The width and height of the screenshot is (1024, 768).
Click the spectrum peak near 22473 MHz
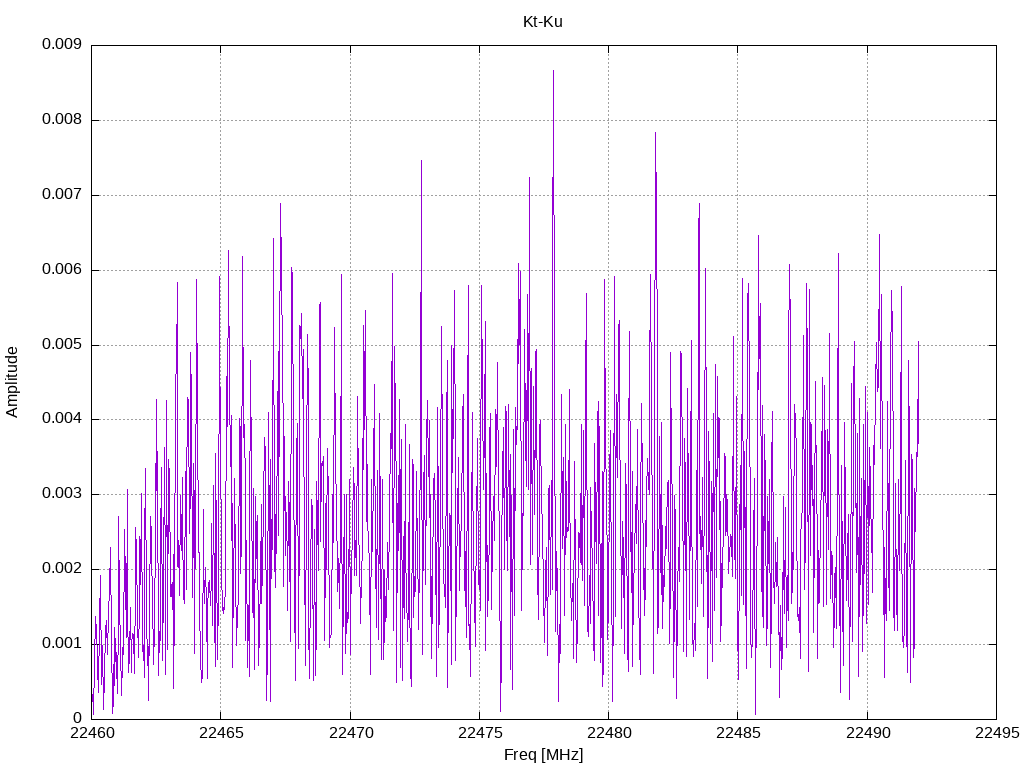click(x=421, y=161)
